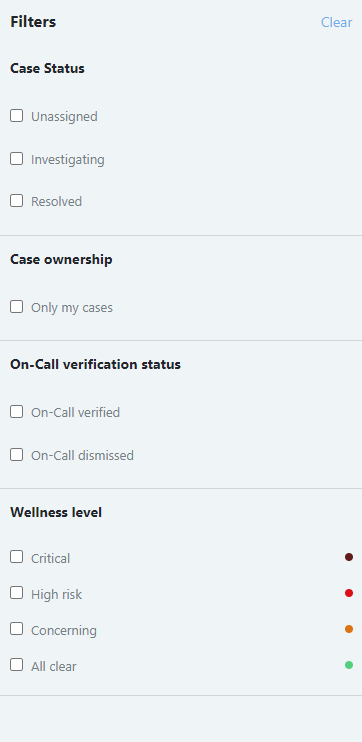The width and height of the screenshot is (362, 742).
Task: Click the Case ownership section heading
Action: pyautogui.click(x=62, y=259)
